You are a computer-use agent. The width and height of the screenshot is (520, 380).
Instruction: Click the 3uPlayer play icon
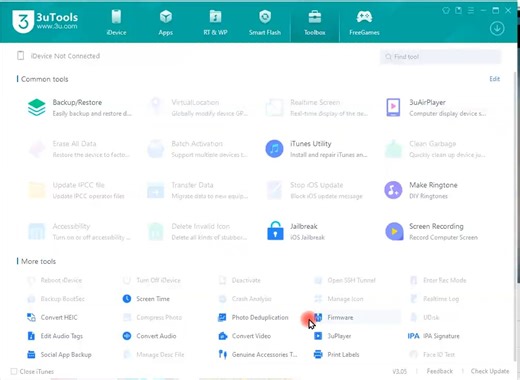pos(318,336)
